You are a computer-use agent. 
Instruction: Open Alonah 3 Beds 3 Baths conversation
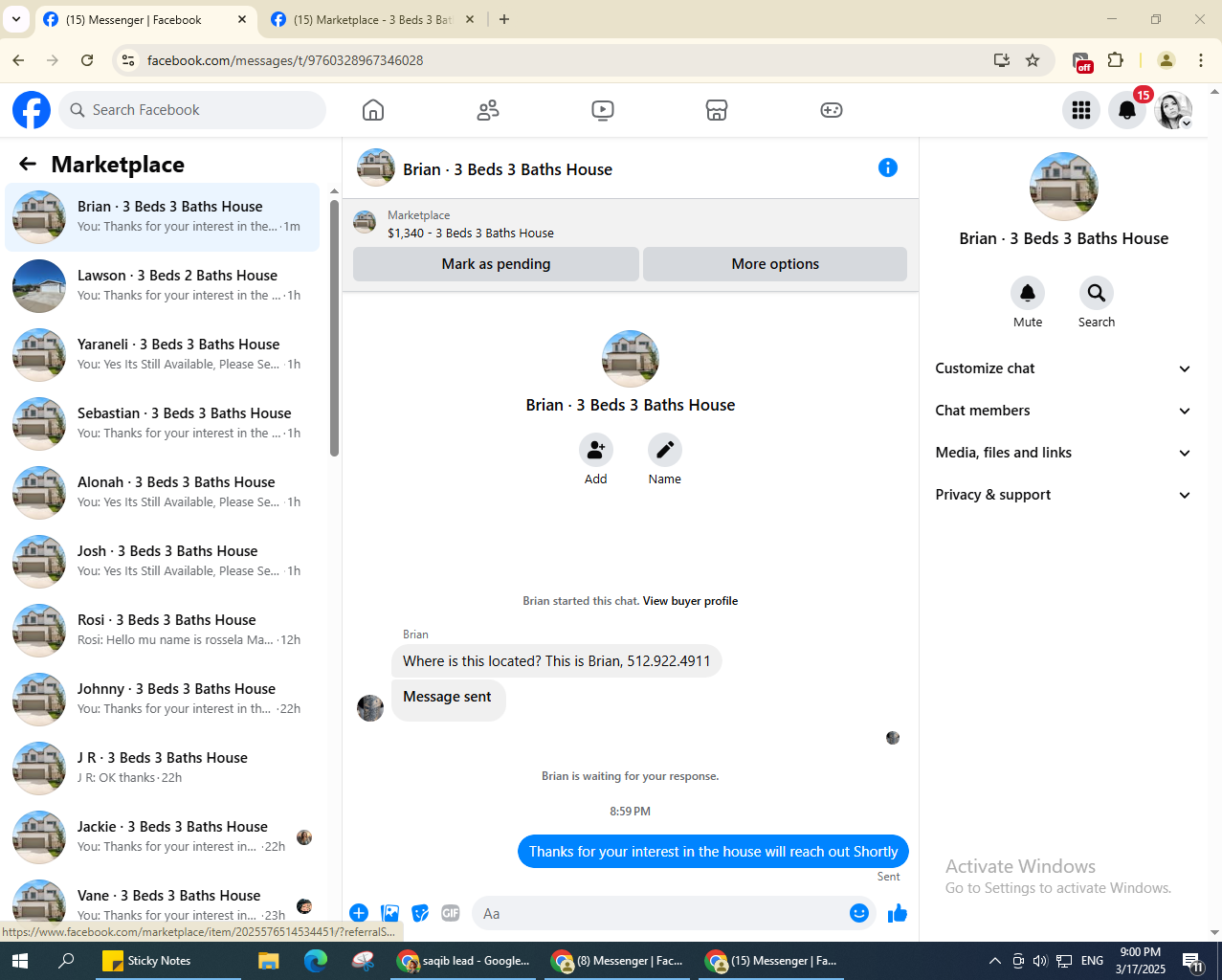[163, 493]
